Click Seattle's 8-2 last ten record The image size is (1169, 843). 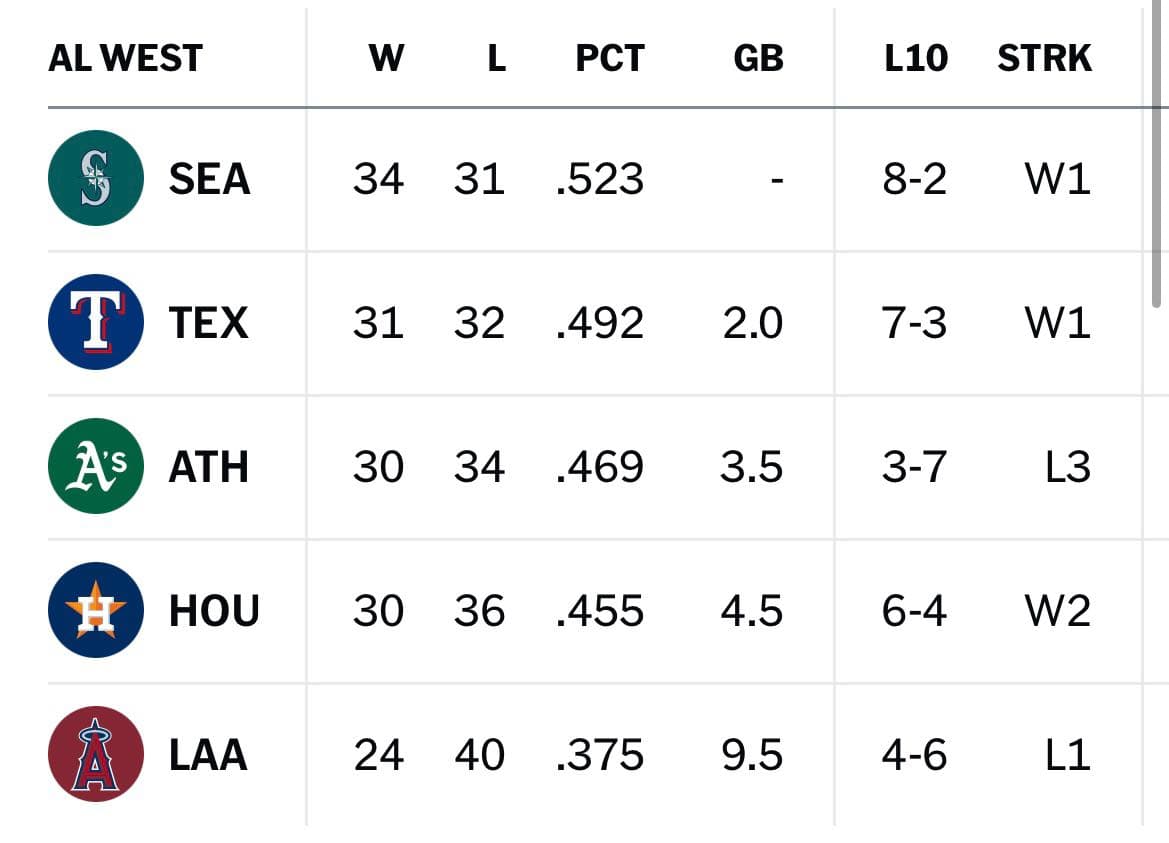click(915, 179)
